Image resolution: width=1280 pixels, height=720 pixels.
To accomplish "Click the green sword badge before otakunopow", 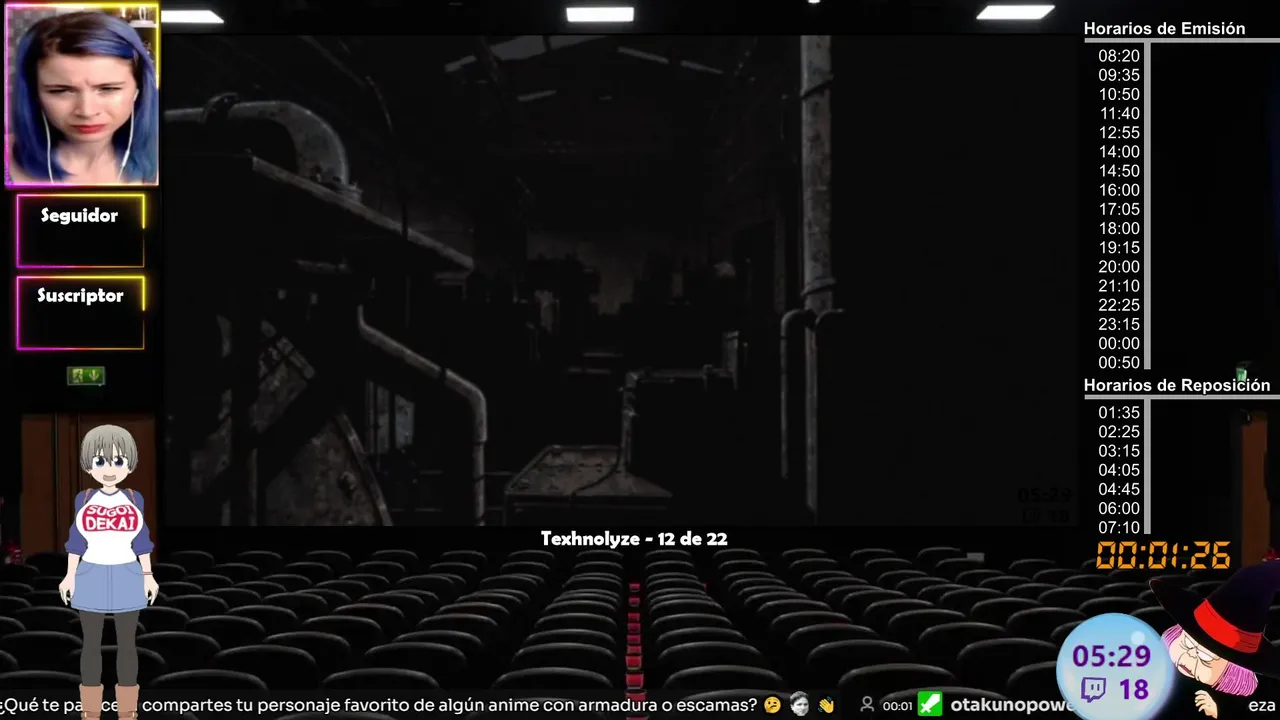I will (x=930, y=704).
